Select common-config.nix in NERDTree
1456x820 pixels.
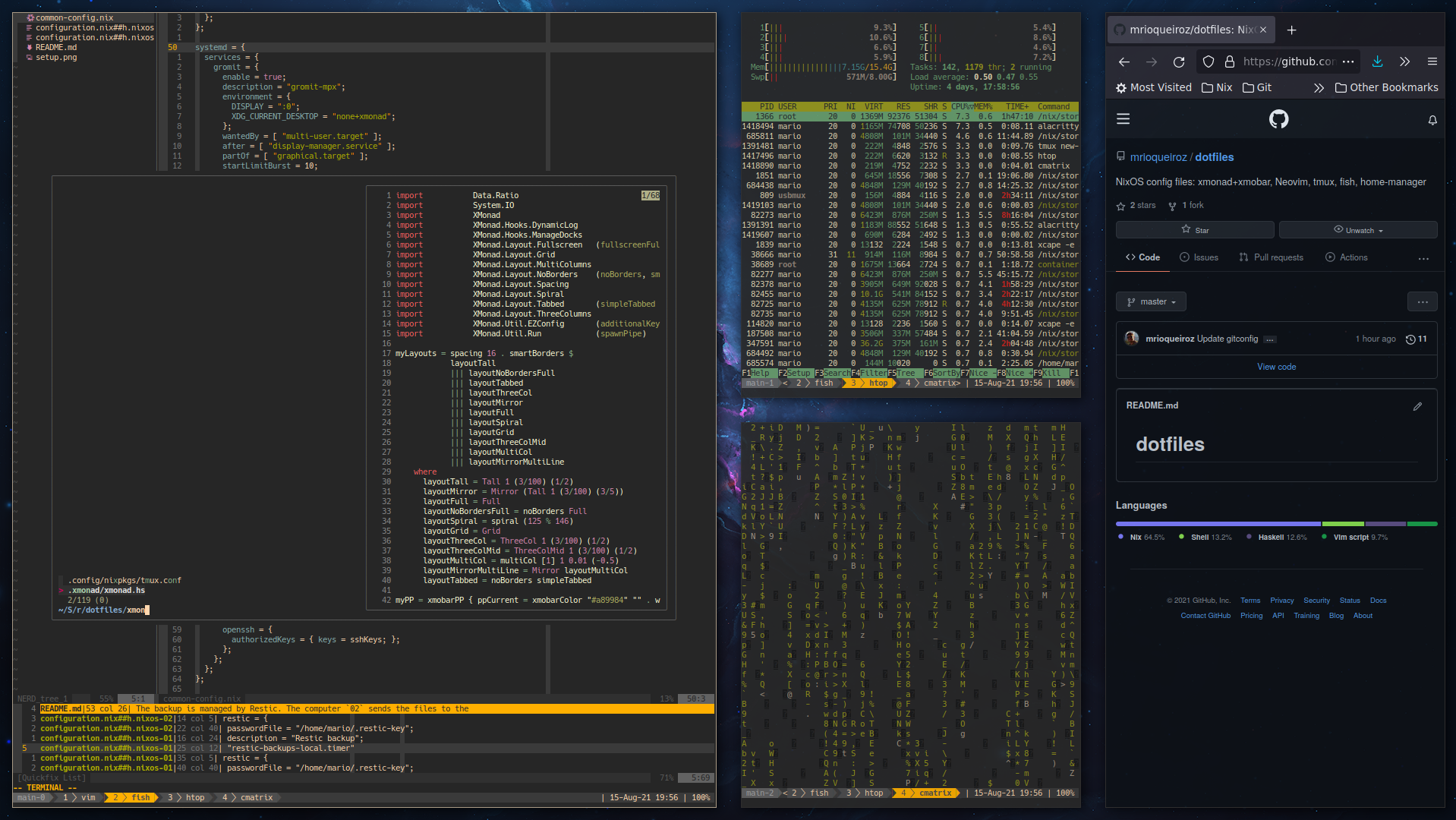pyautogui.click(x=74, y=18)
